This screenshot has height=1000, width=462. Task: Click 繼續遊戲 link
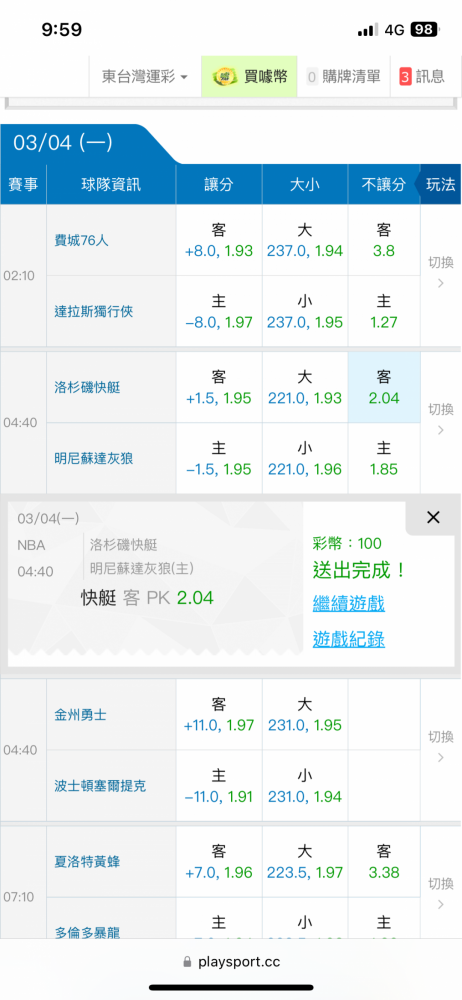348,603
